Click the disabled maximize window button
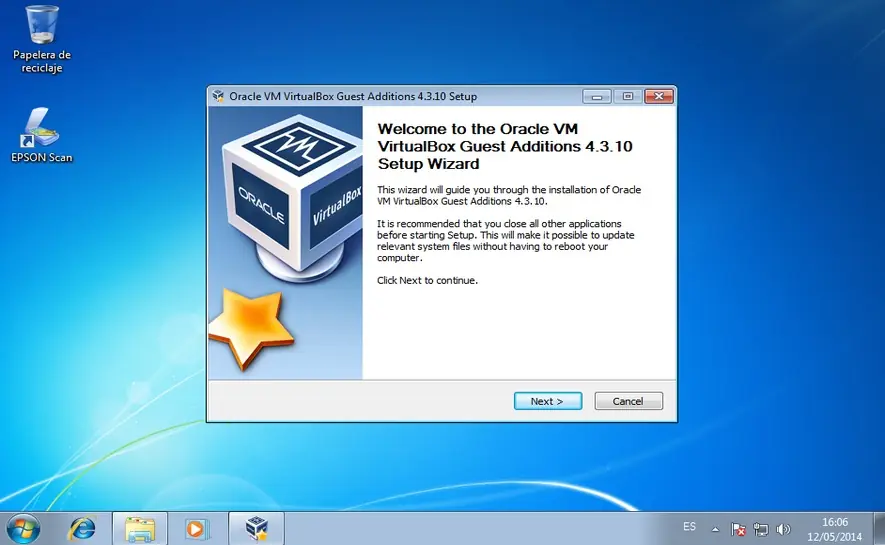Screen dimensions: 885x545 [628, 96]
